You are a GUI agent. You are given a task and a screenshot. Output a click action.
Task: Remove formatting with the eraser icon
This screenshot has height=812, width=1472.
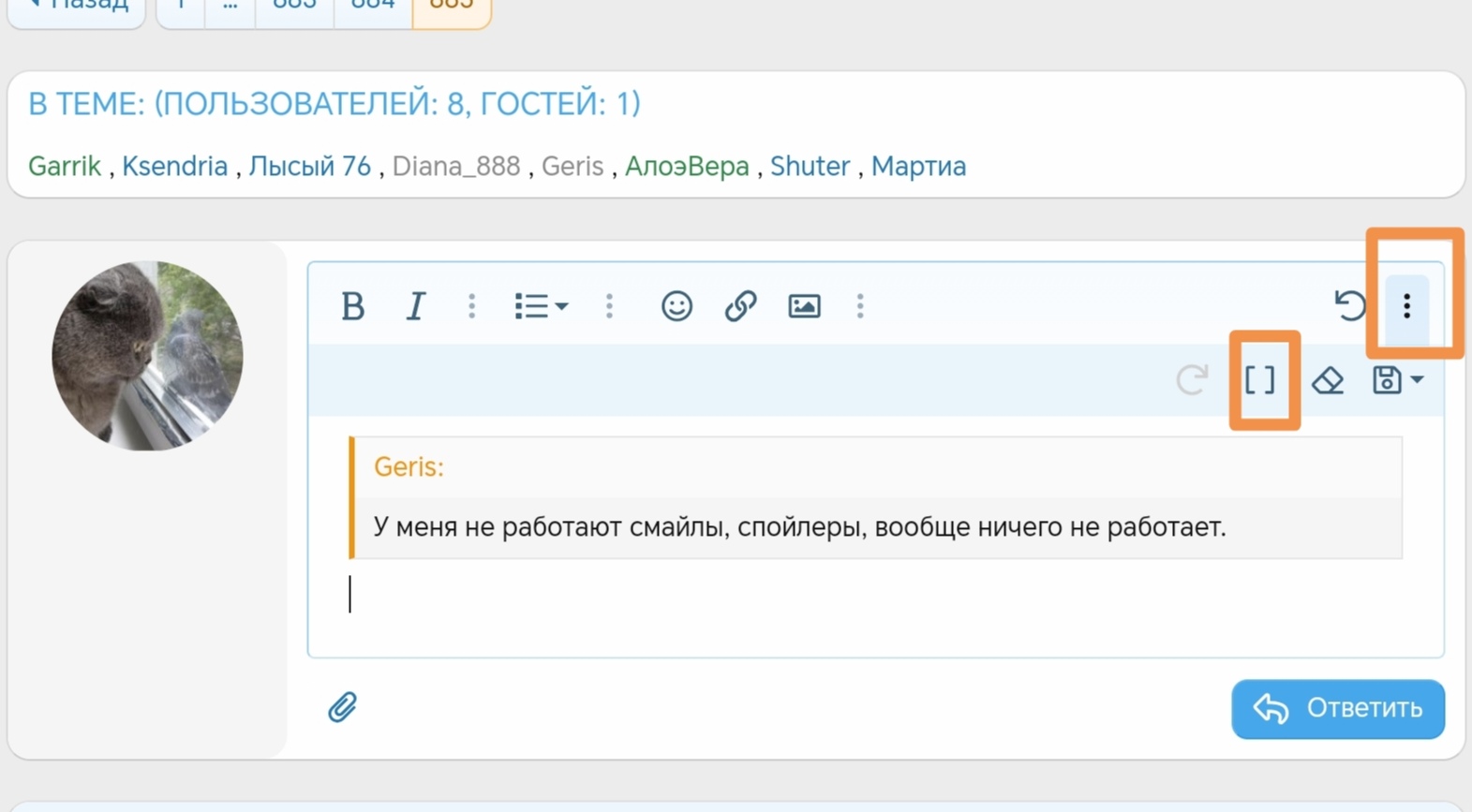click(x=1328, y=380)
